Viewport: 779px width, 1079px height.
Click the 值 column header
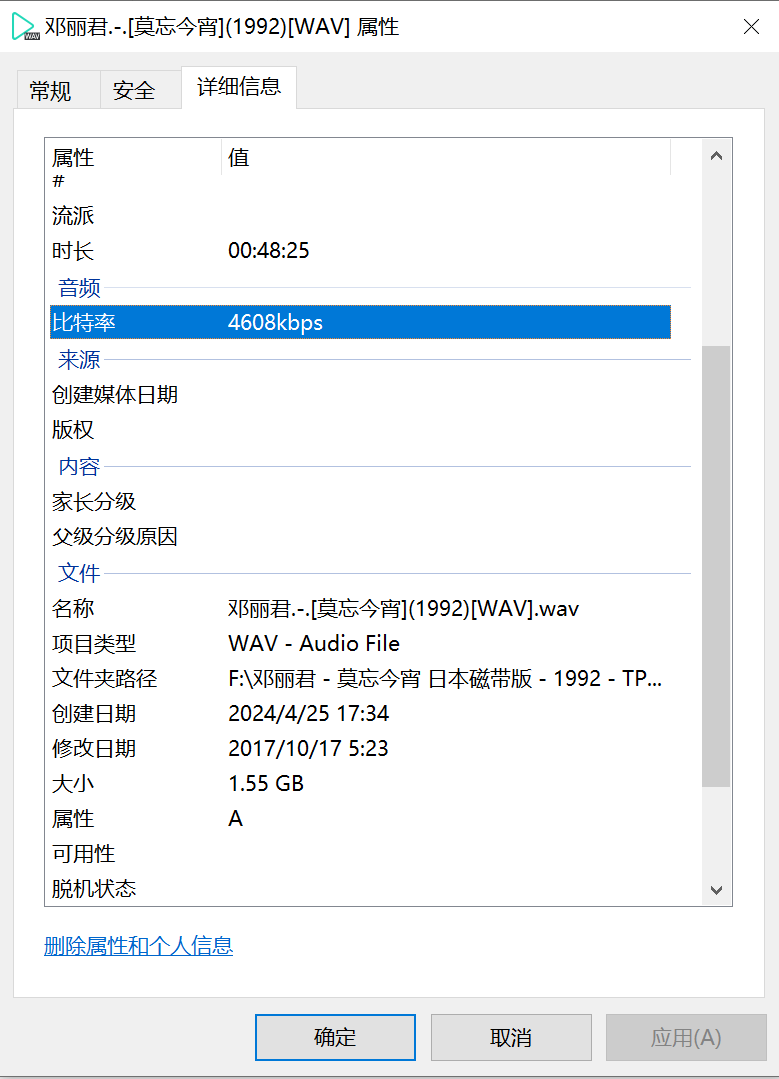pyautogui.click(x=446, y=158)
